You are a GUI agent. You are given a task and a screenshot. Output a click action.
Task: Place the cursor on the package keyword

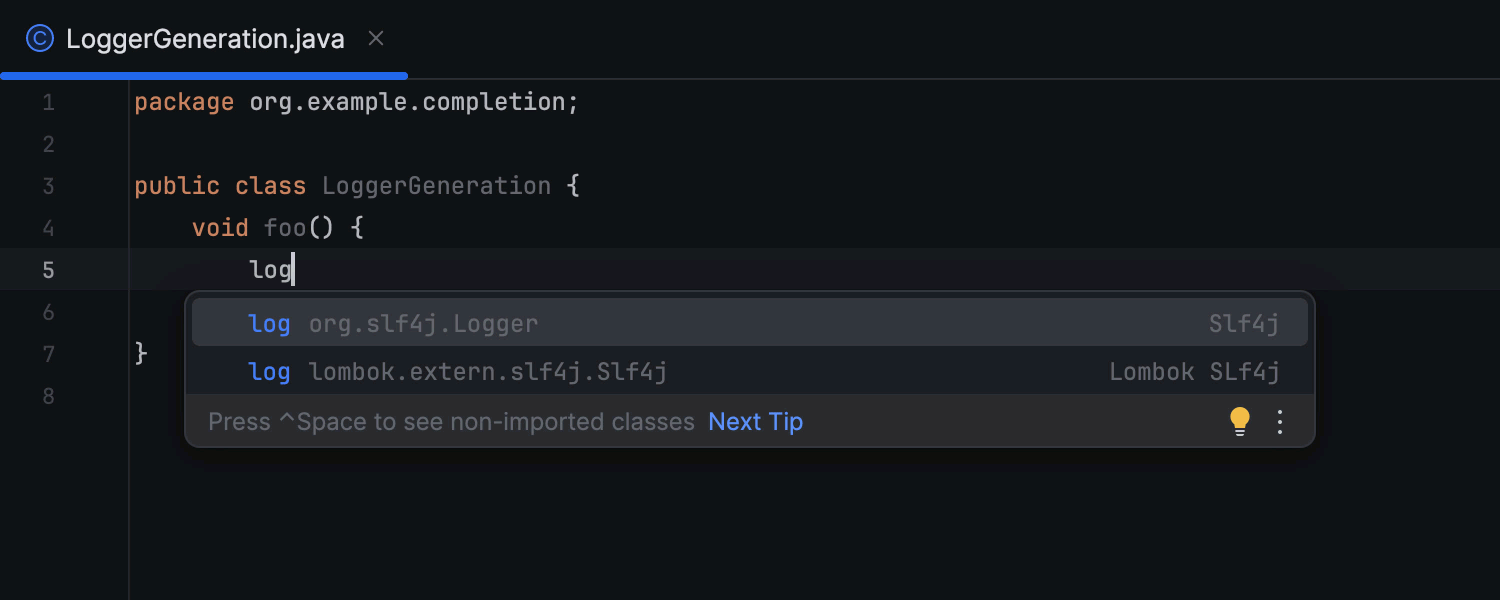tap(184, 102)
